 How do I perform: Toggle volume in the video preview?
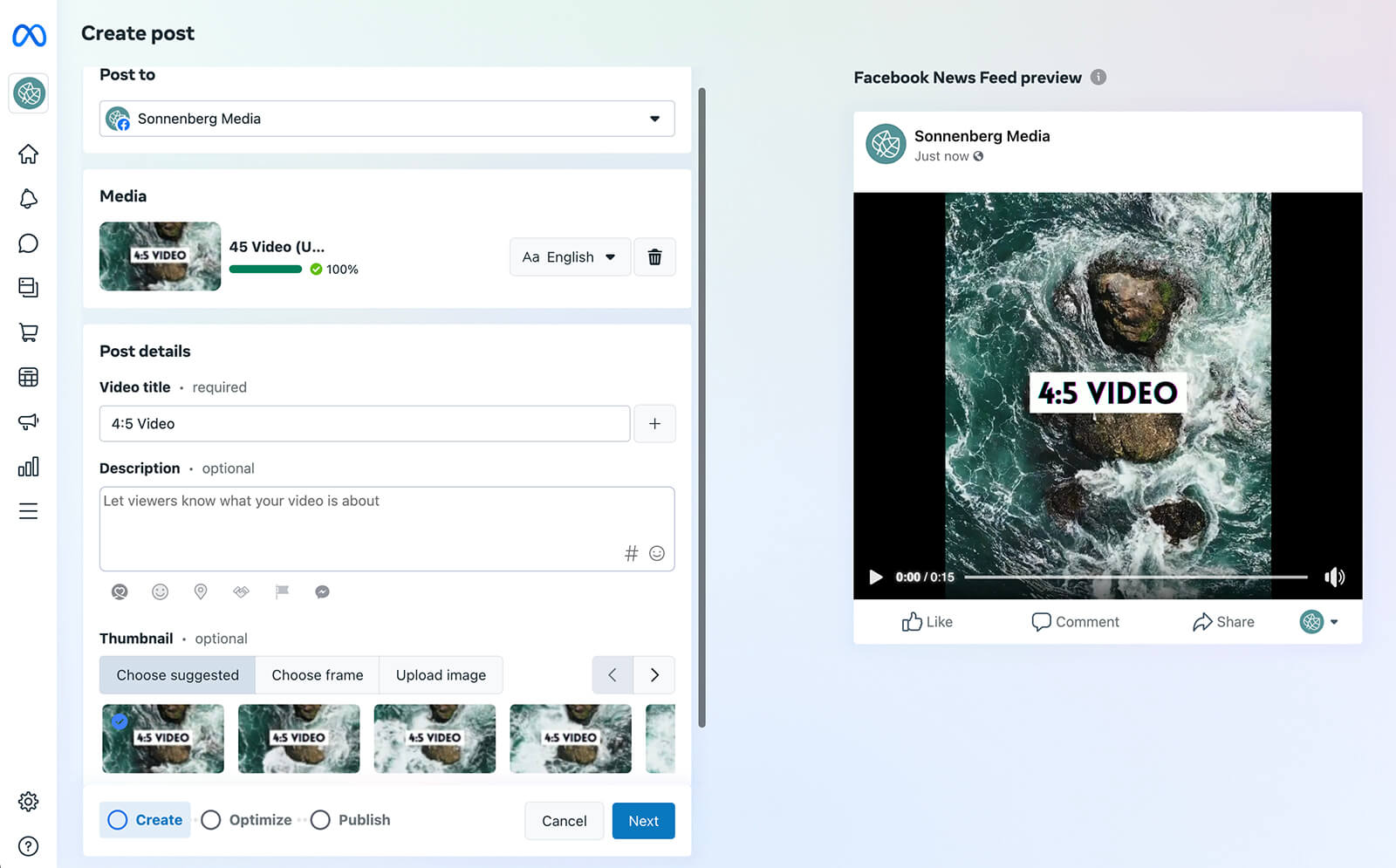click(1334, 577)
